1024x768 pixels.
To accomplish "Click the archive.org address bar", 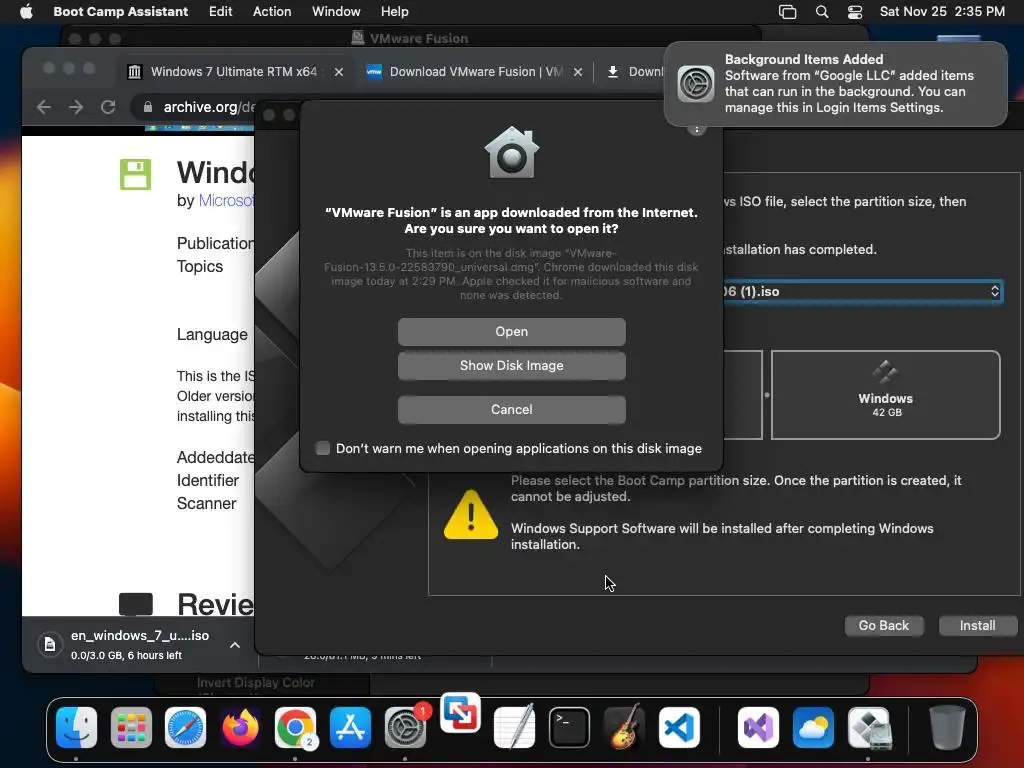I will pyautogui.click(x=209, y=107).
